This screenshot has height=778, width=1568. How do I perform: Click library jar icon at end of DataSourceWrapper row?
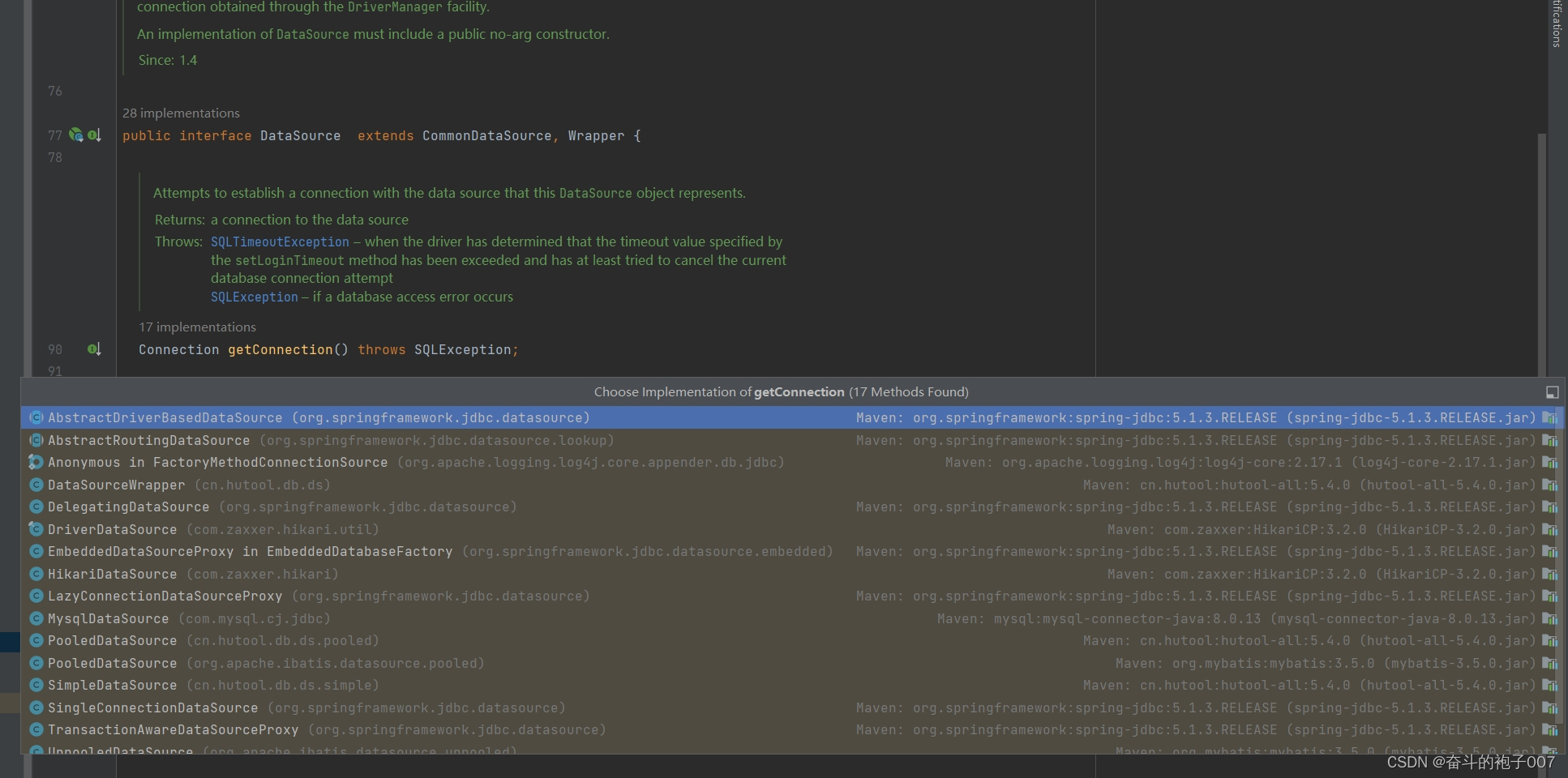coord(1550,485)
